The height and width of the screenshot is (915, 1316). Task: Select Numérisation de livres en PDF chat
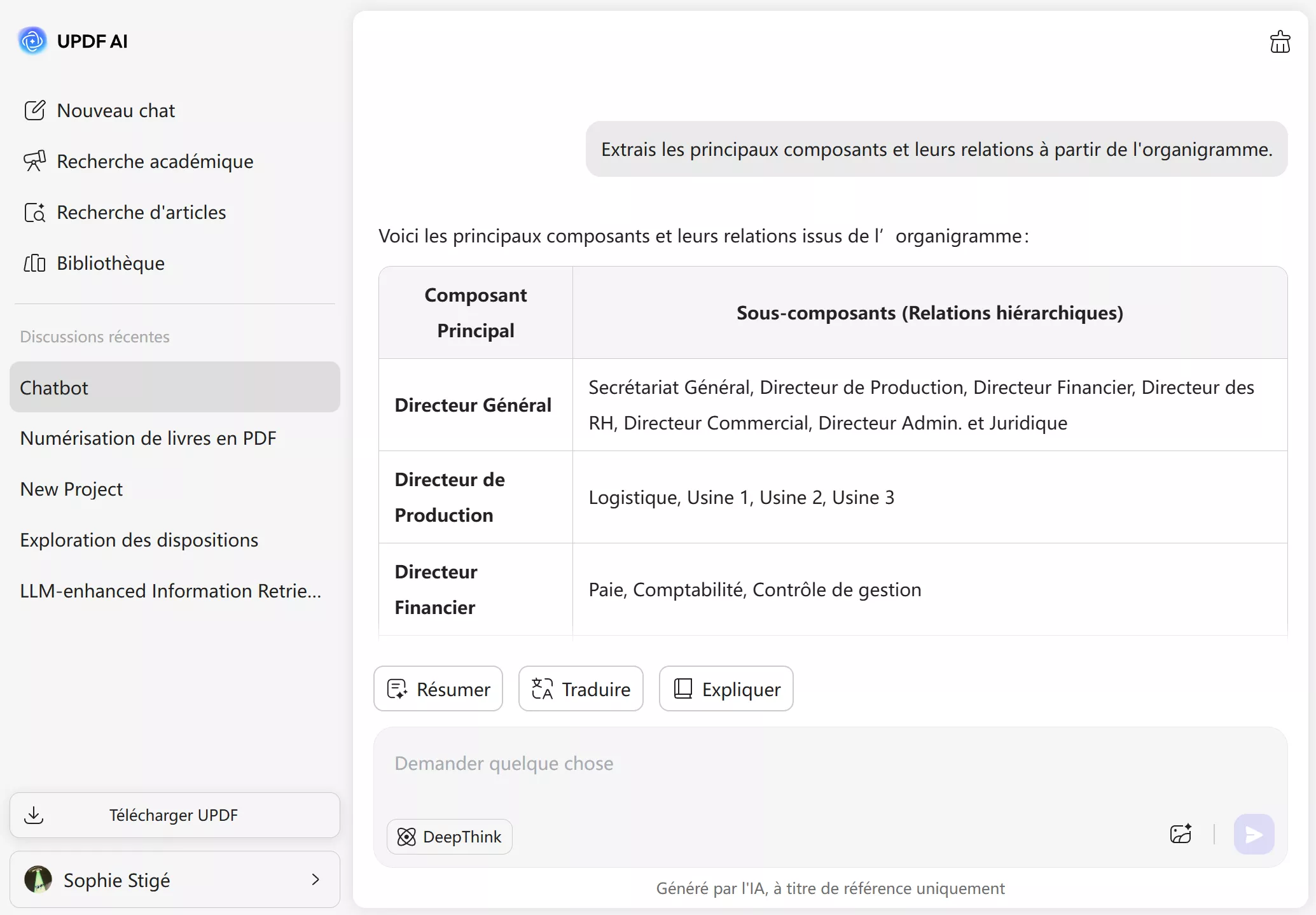(148, 438)
